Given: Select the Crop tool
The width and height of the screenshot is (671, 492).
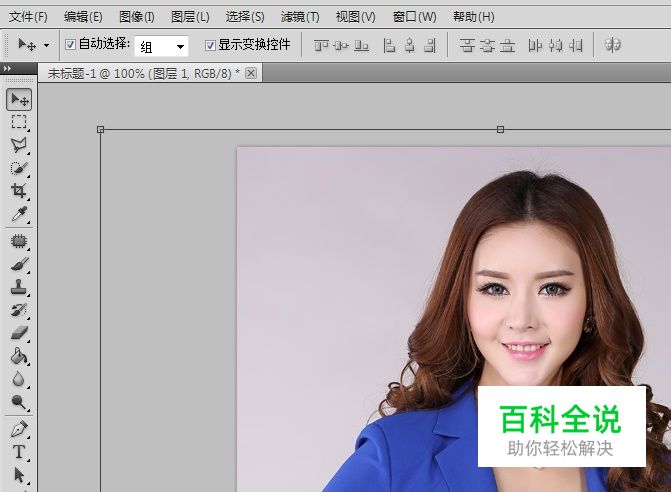Looking at the screenshot, I should pyautogui.click(x=19, y=190).
